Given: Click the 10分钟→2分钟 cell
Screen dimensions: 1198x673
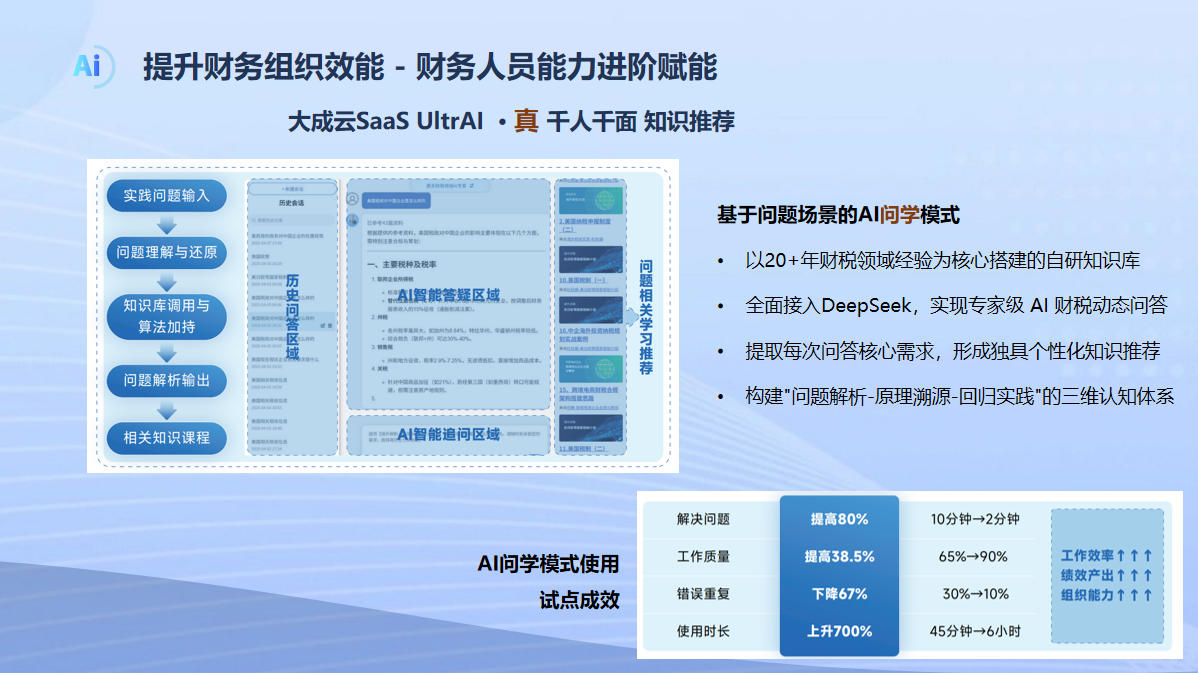Looking at the screenshot, I should click(975, 519).
